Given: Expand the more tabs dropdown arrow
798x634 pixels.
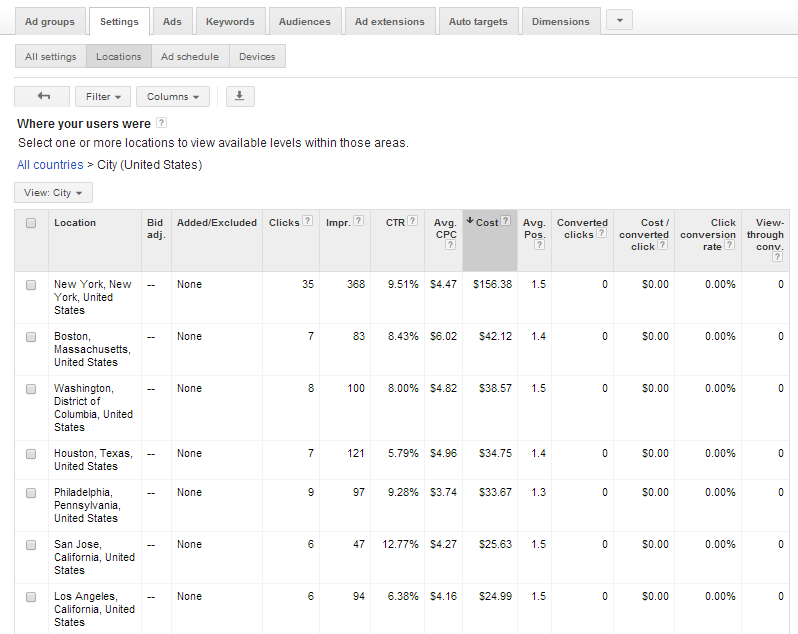Looking at the screenshot, I should (619, 20).
